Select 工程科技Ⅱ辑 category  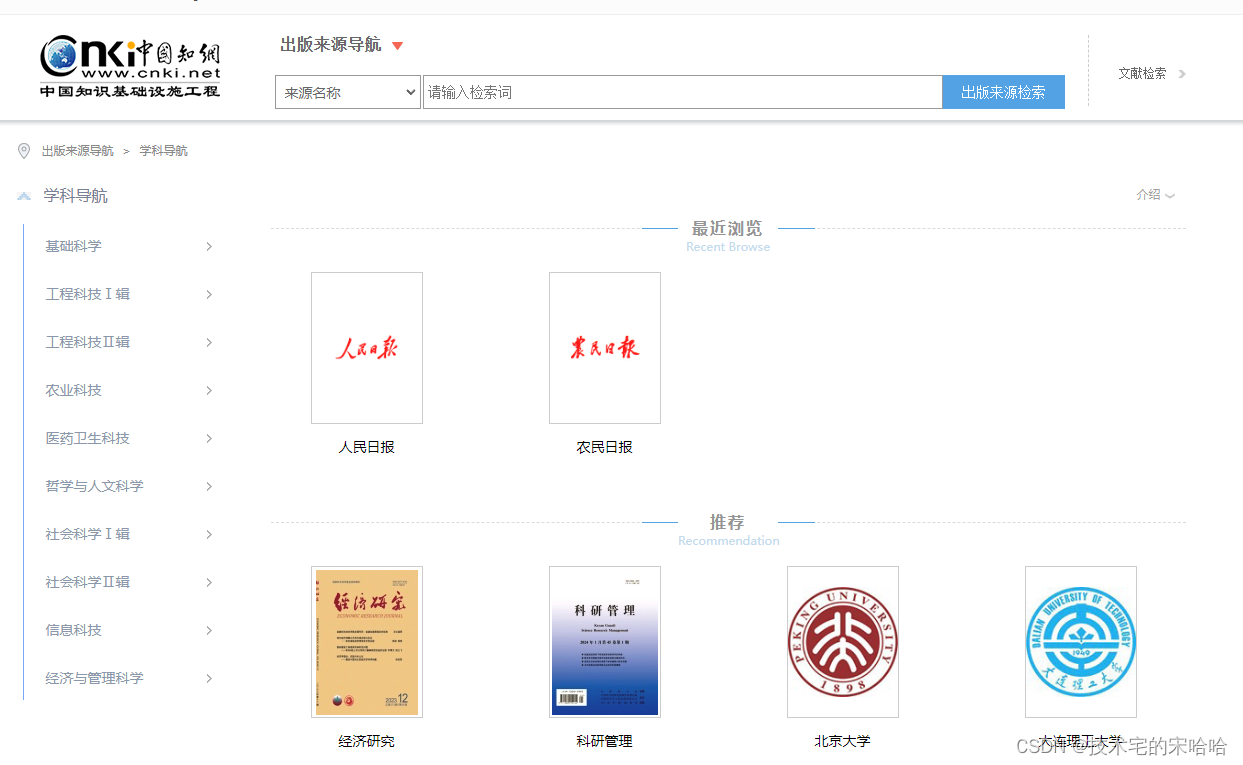pyautogui.click(x=87, y=342)
